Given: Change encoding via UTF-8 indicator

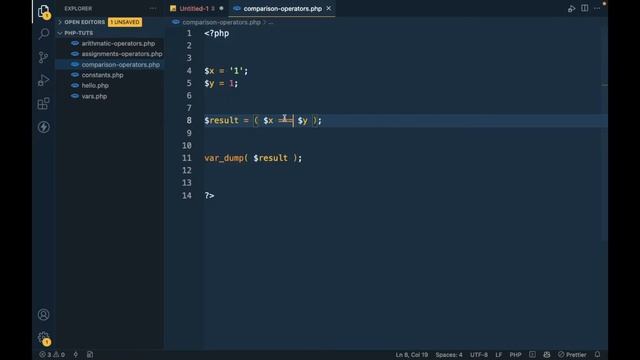Looking at the screenshot, I should click(x=478, y=355).
